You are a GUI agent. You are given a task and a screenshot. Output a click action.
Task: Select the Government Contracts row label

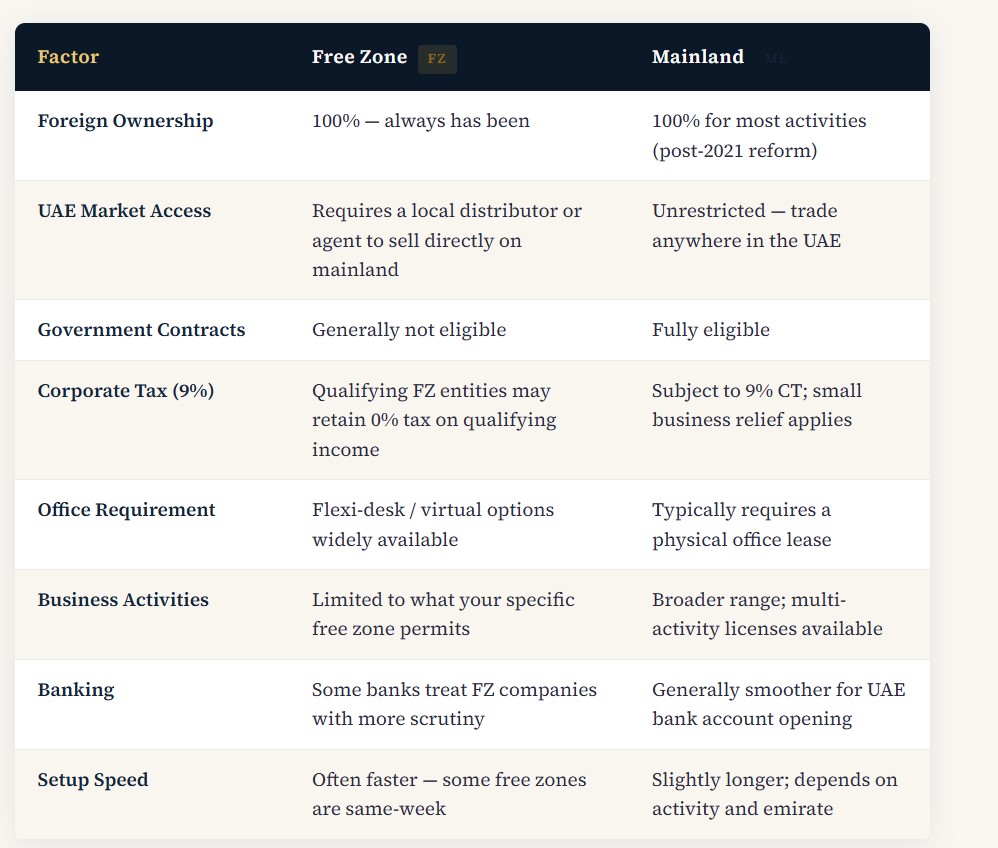pyautogui.click(x=141, y=330)
